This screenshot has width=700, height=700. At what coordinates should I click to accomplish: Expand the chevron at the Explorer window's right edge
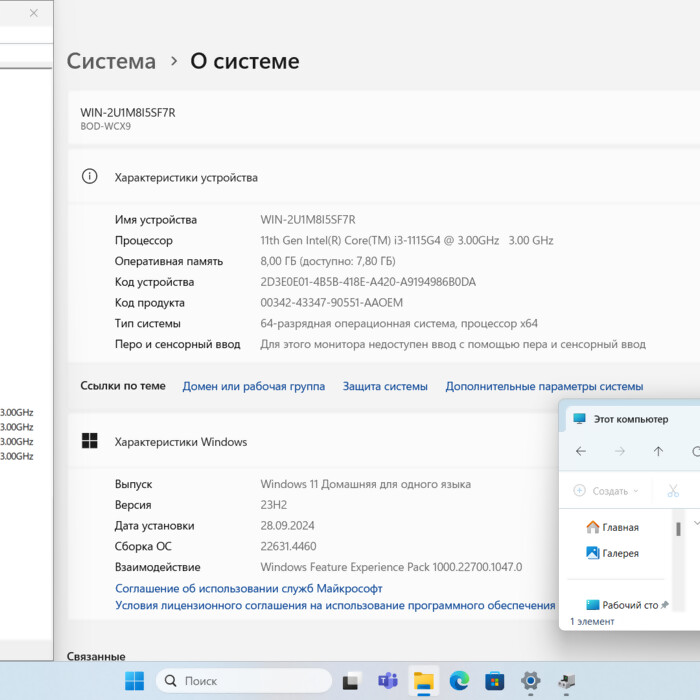pos(696,523)
